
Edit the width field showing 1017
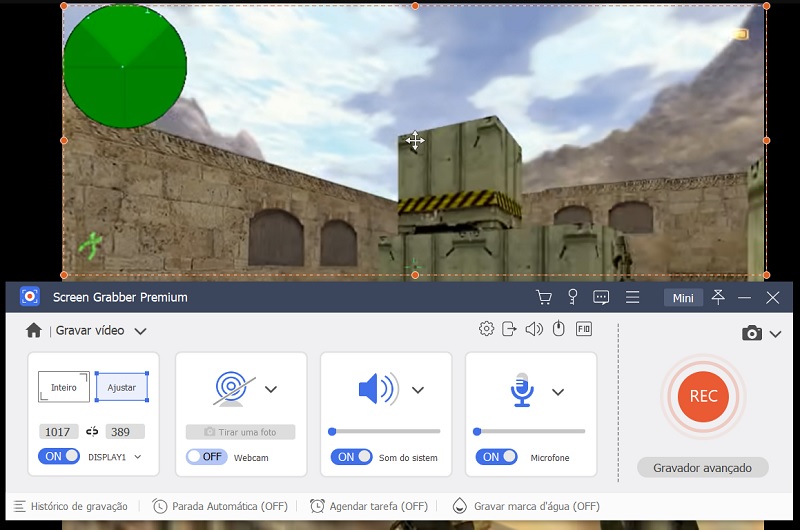point(58,432)
